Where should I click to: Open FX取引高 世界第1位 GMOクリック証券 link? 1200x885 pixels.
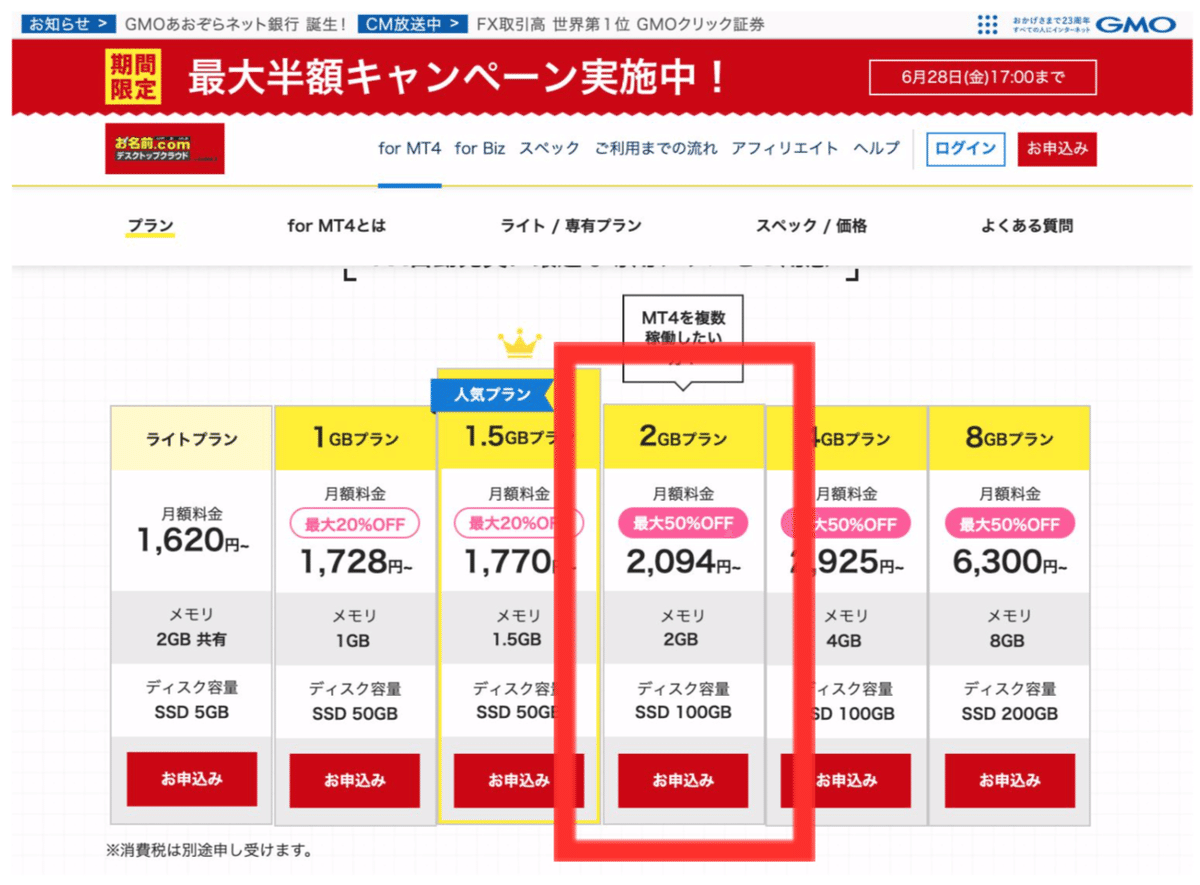pyautogui.click(x=620, y=23)
